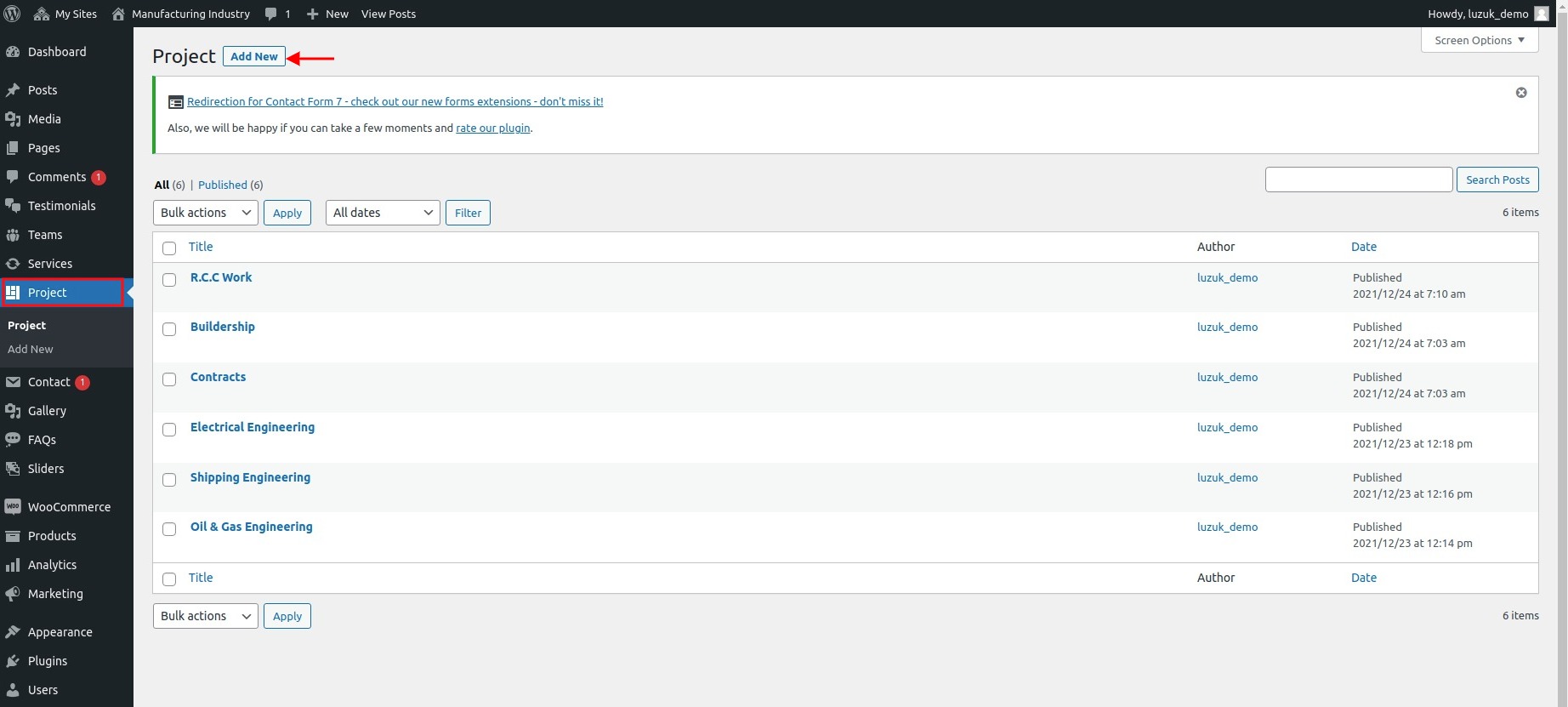Image resolution: width=1568 pixels, height=707 pixels.
Task: Open the All dates filter dropdown
Action: (x=383, y=213)
